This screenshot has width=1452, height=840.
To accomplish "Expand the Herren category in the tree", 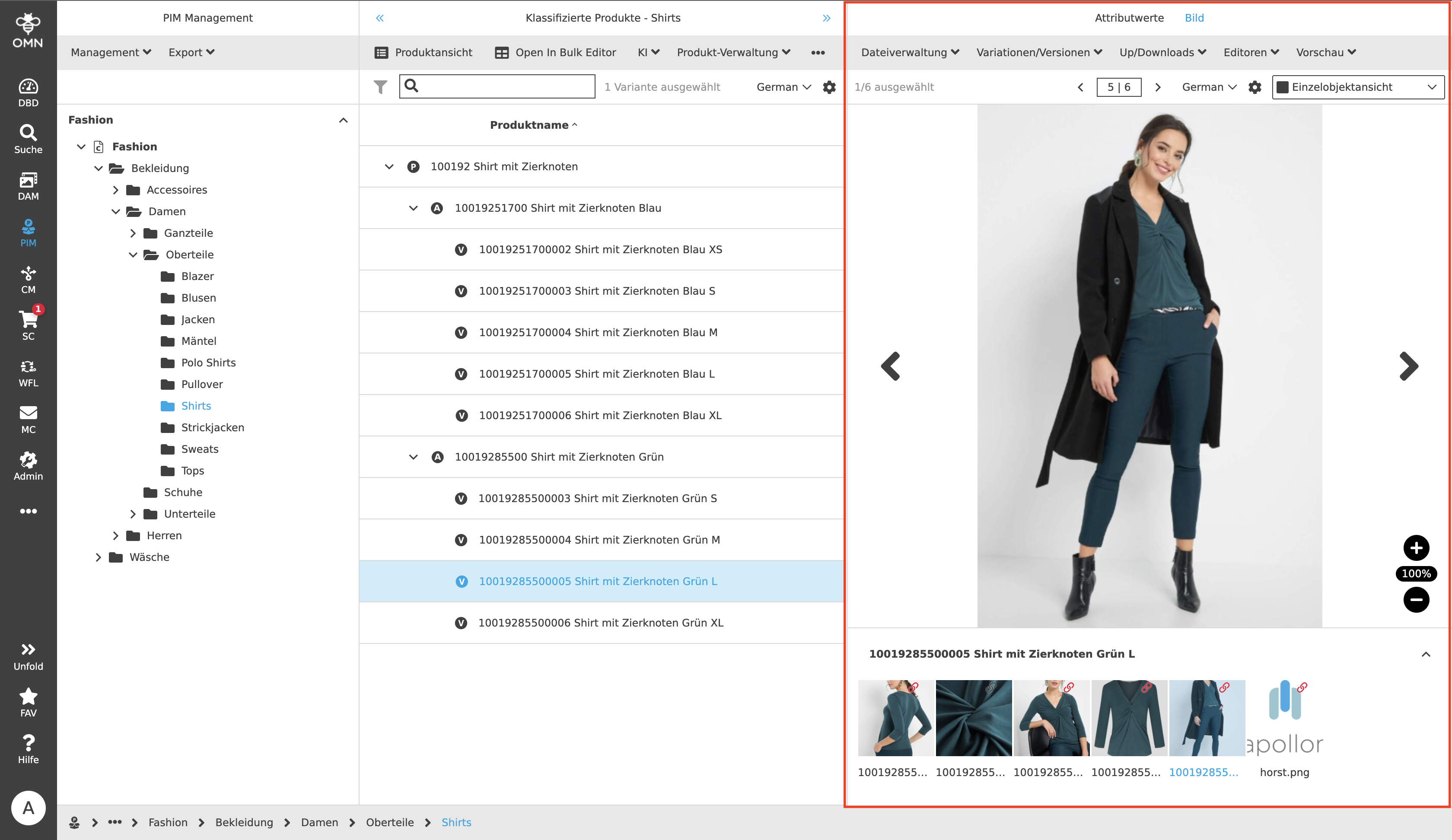I will pyautogui.click(x=116, y=535).
